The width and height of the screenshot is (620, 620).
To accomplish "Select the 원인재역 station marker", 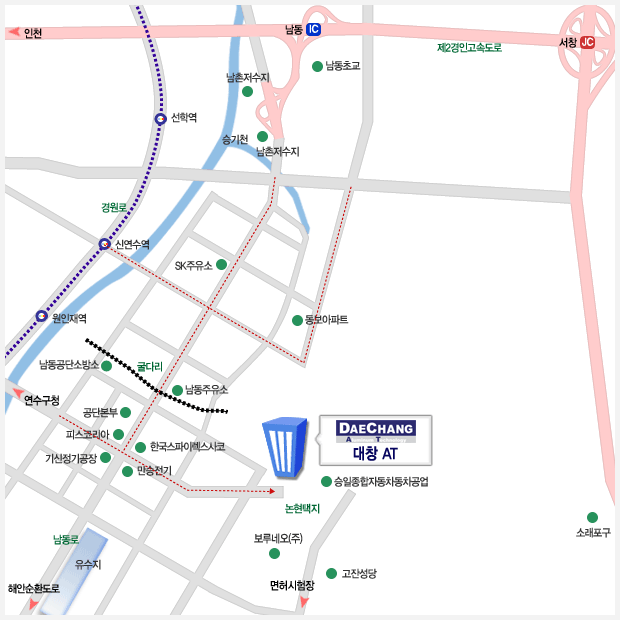I will (41, 316).
